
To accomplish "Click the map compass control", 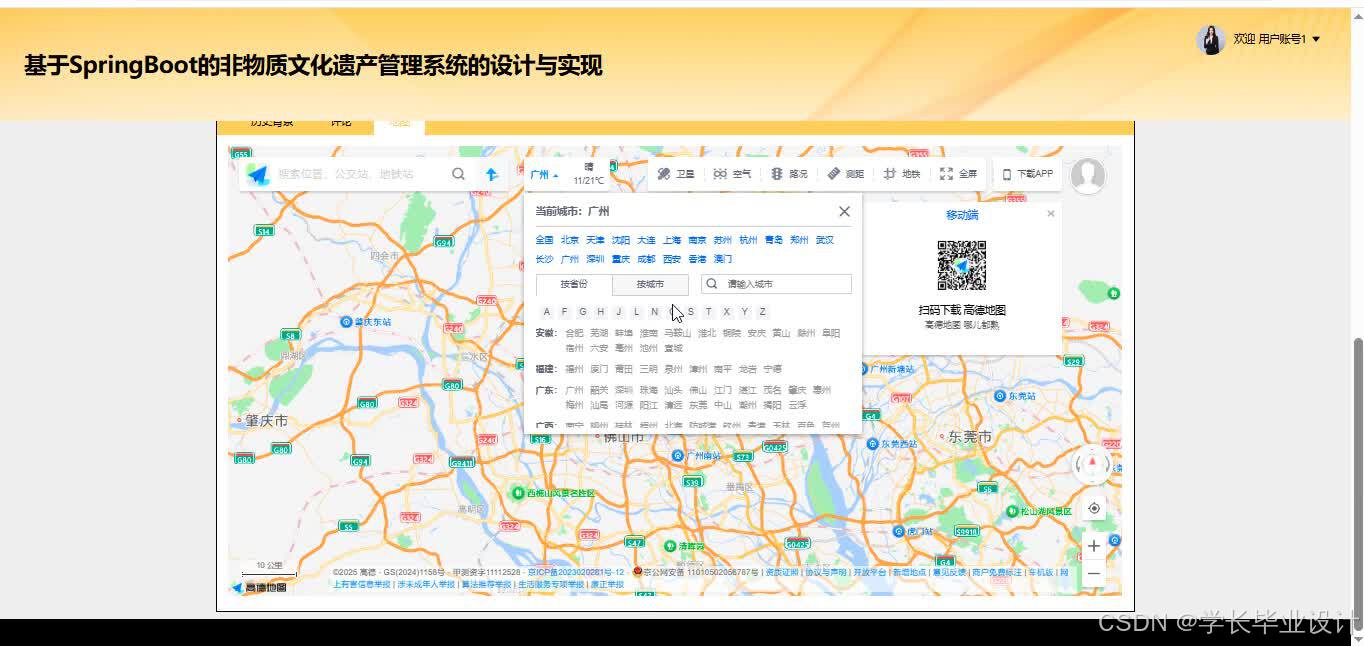I will pyautogui.click(x=1092, y=465).
